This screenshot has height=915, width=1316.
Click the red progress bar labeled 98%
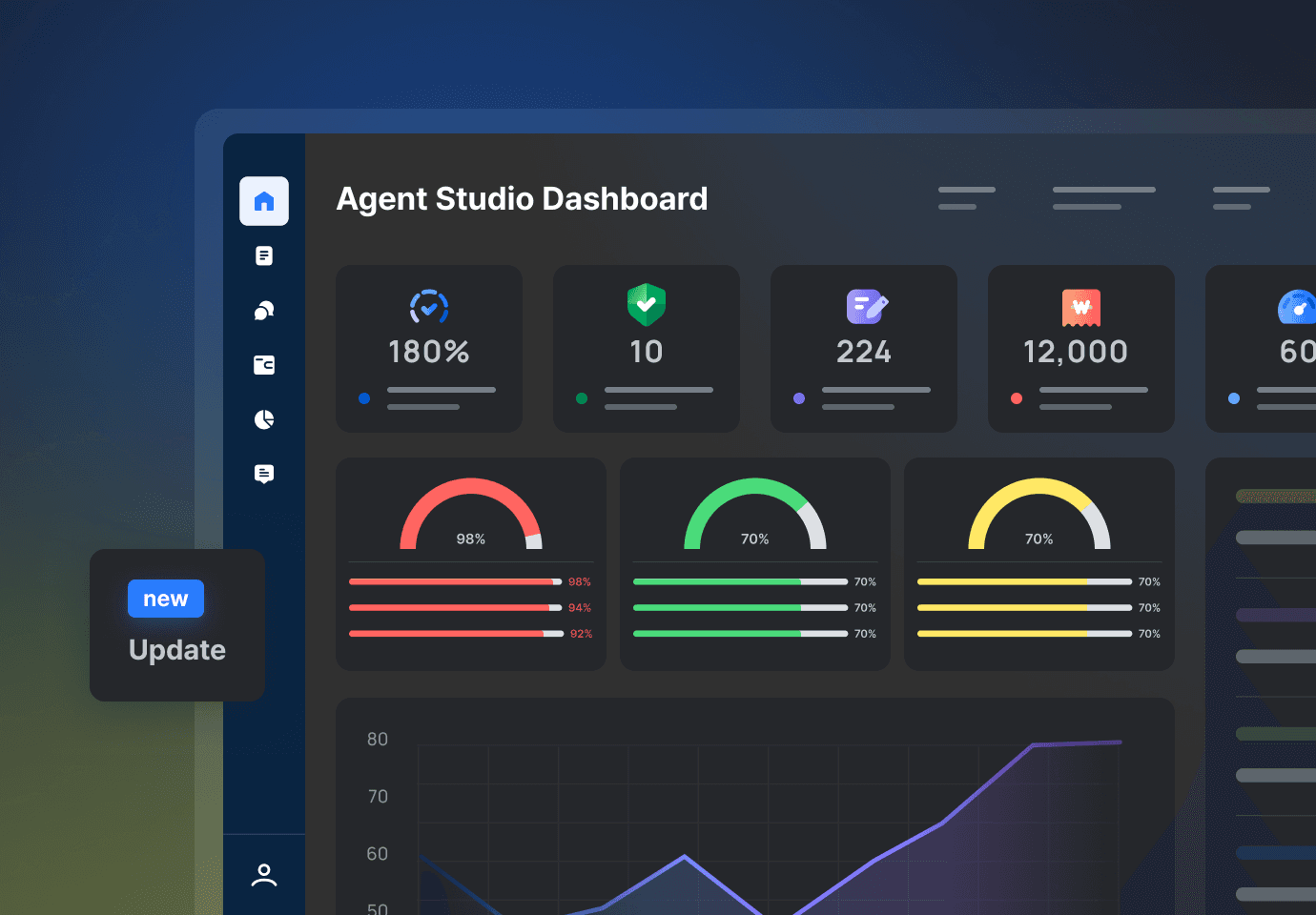tap(456, 581)
